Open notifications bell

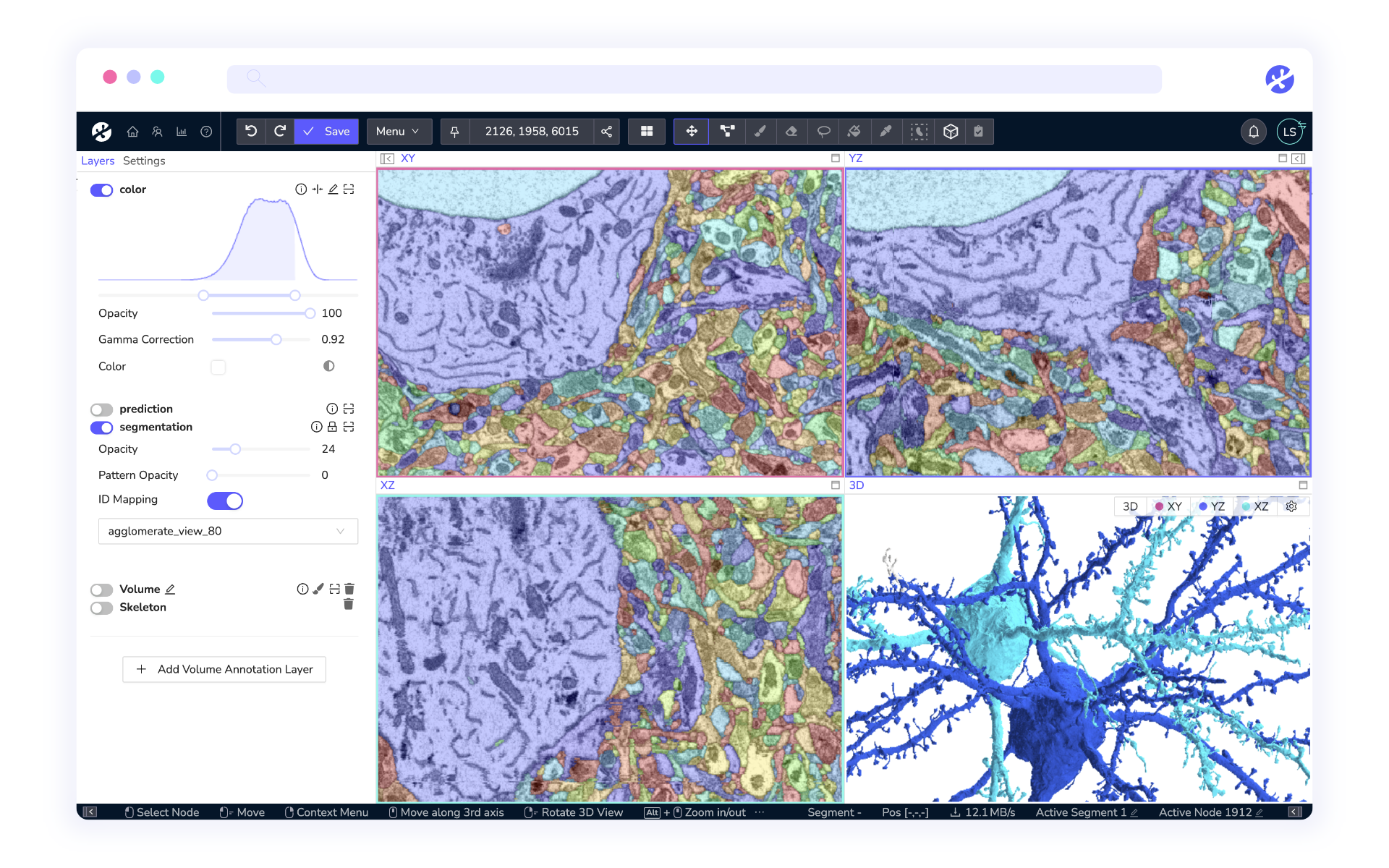point(1254,132)
